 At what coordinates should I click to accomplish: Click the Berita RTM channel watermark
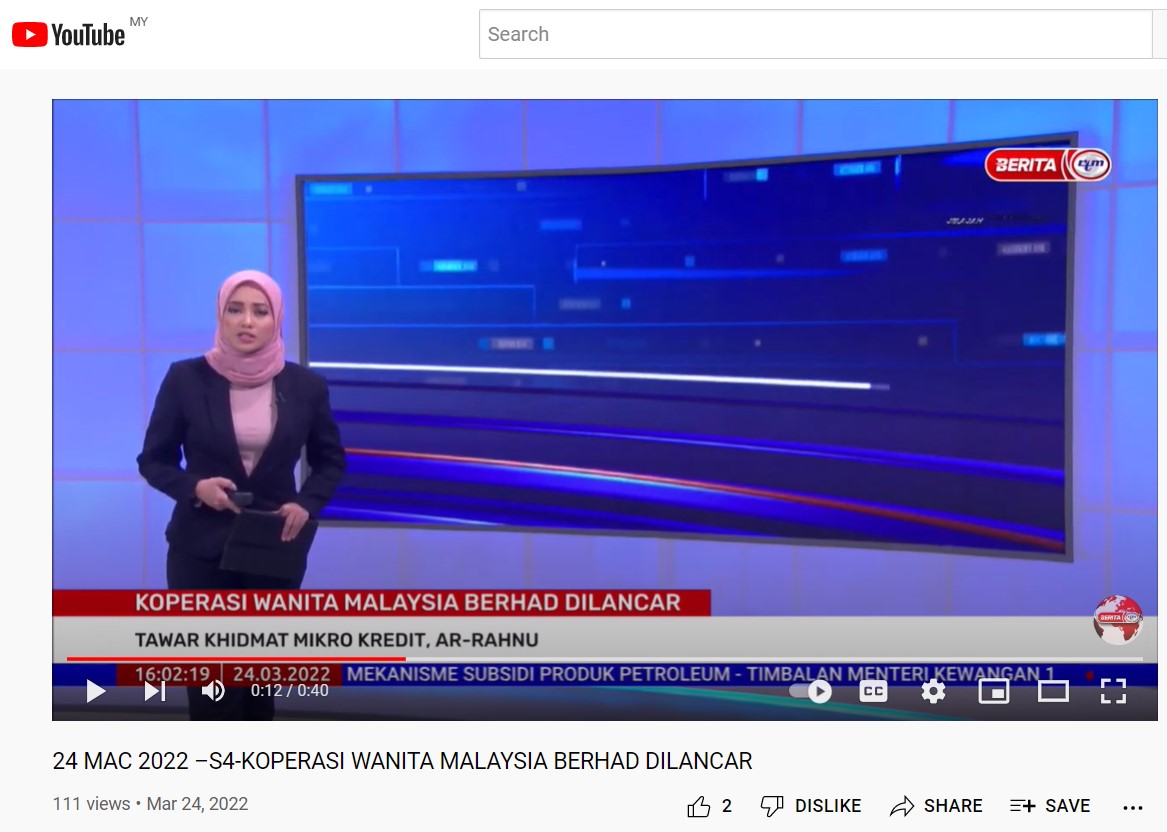(x=1117, y=619)
